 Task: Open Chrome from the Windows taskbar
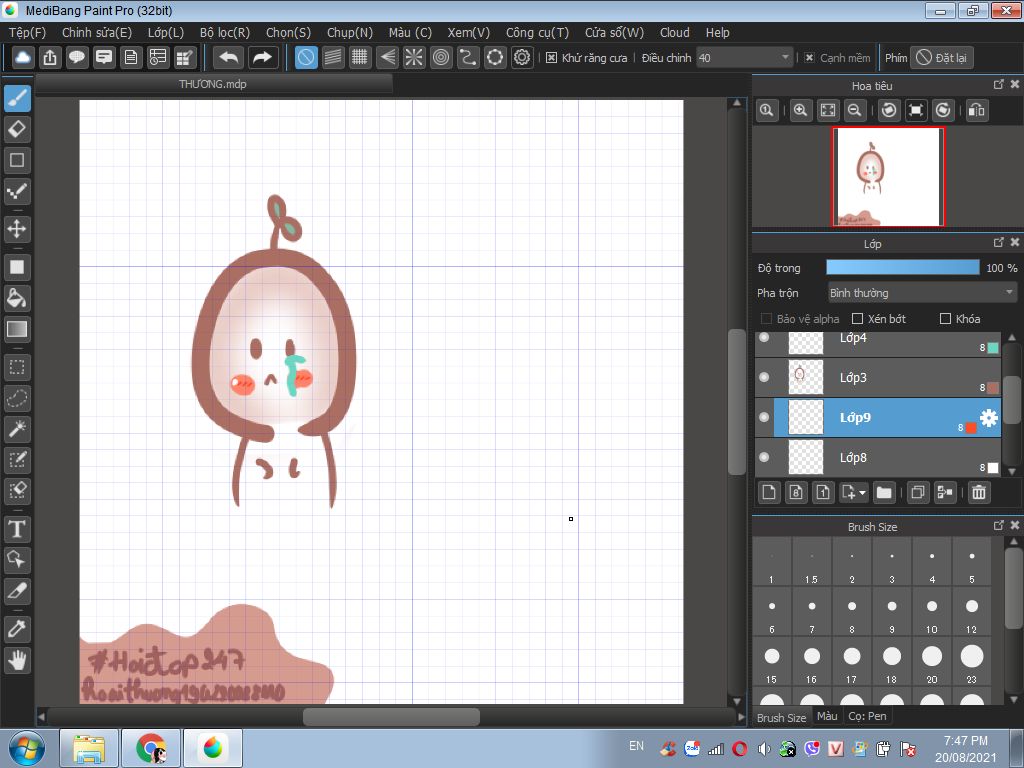(151, 747)
